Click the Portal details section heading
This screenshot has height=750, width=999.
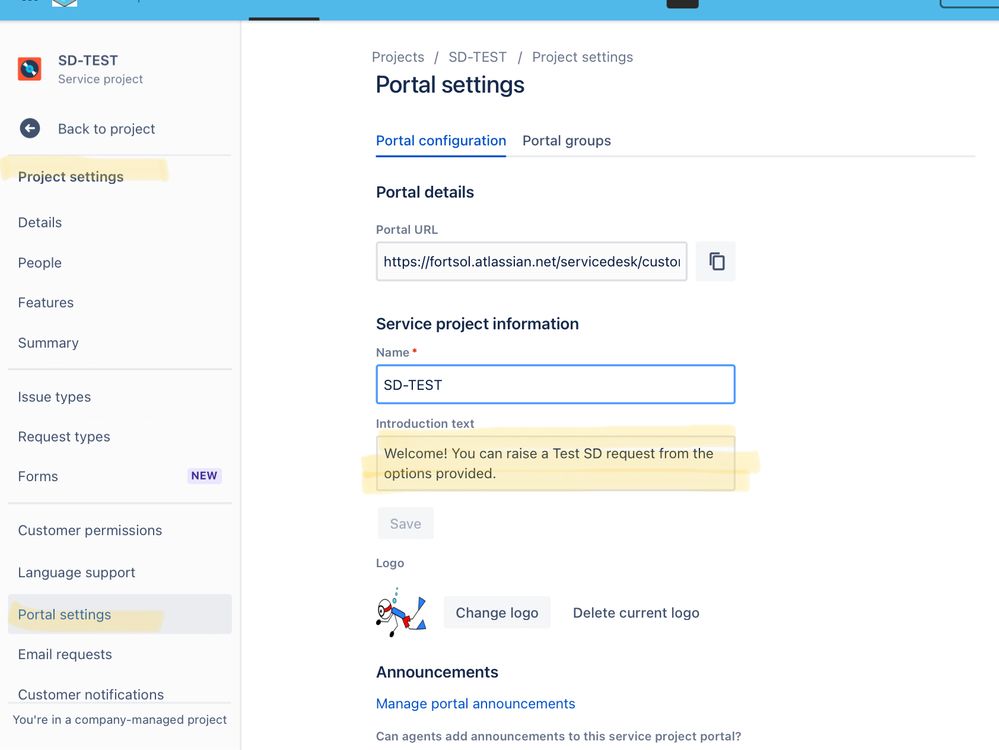425,192
